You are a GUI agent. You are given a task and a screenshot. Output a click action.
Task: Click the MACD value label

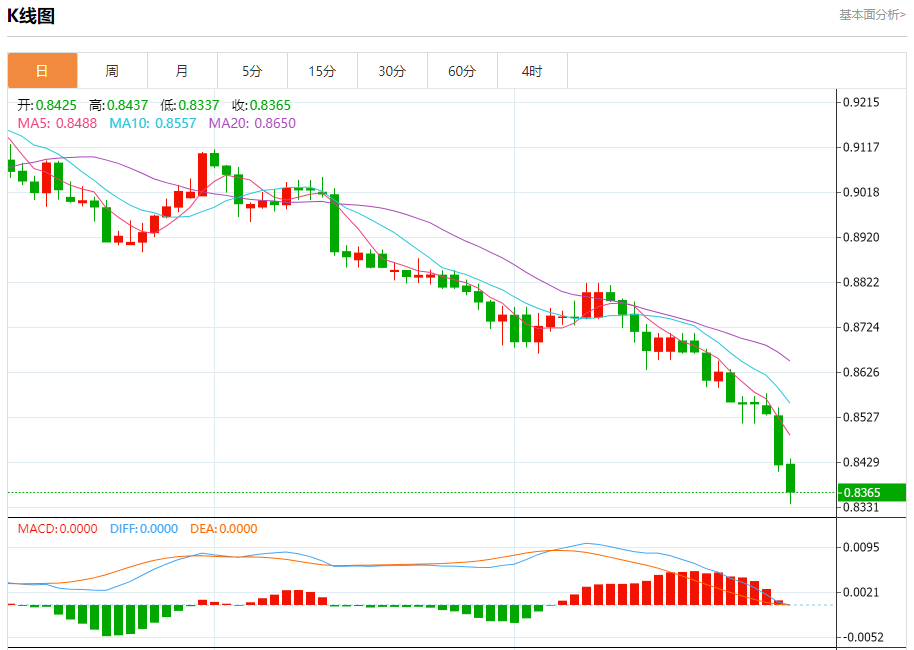pyautogui.click(x=57, y=529)
